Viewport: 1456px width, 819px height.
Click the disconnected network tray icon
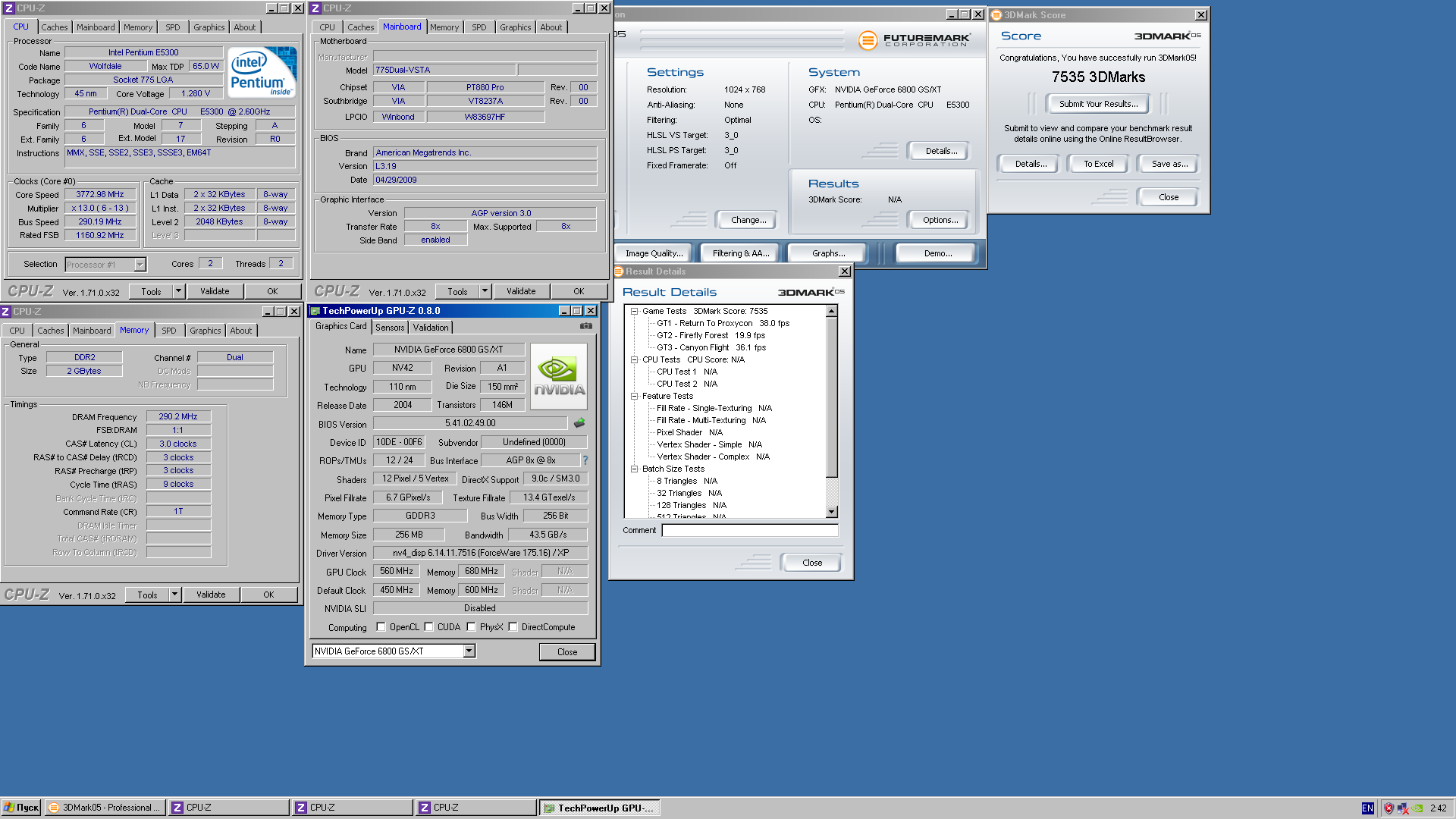[1403, 808]
